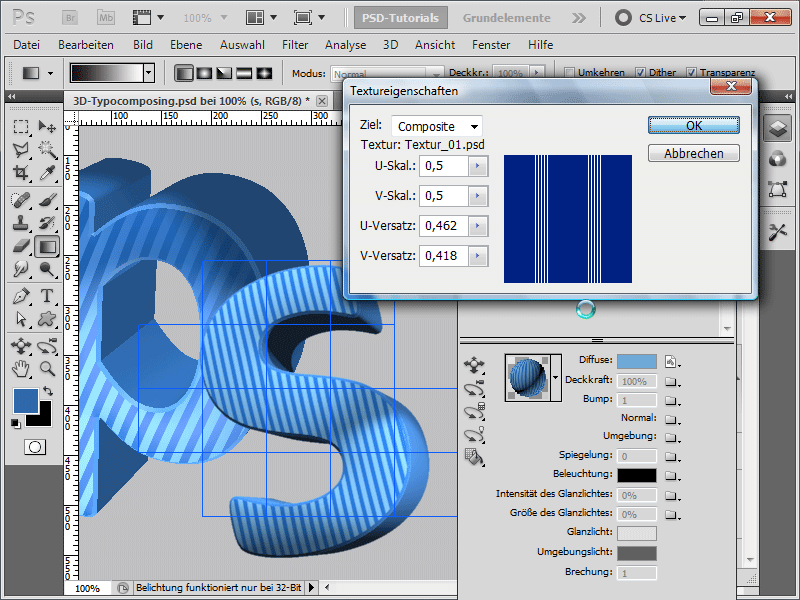
Task: Select the Brush tool
Action: [47, 199]
